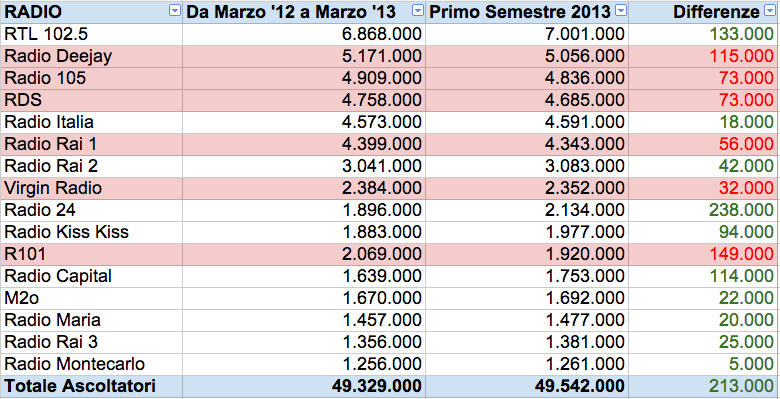Select the Virgin Radio cell
This screenshot has height=399, width=780.
click(92, 188)
